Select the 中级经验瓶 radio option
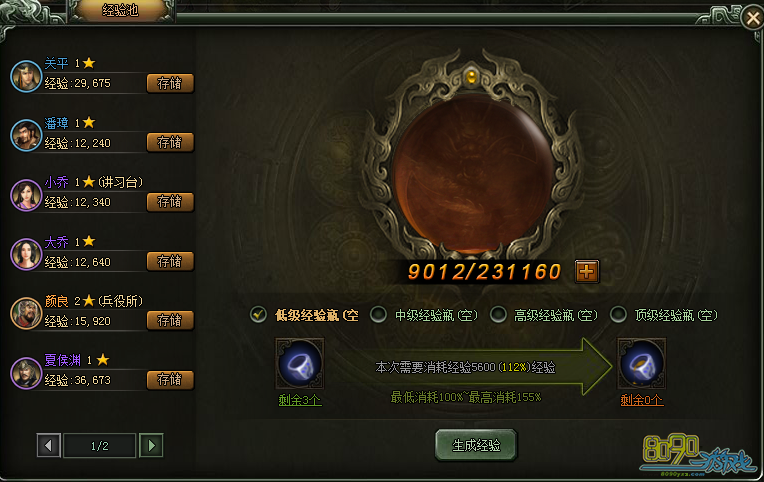The height and width of the screenshot is (482, 764). click(x=378, y=314)
